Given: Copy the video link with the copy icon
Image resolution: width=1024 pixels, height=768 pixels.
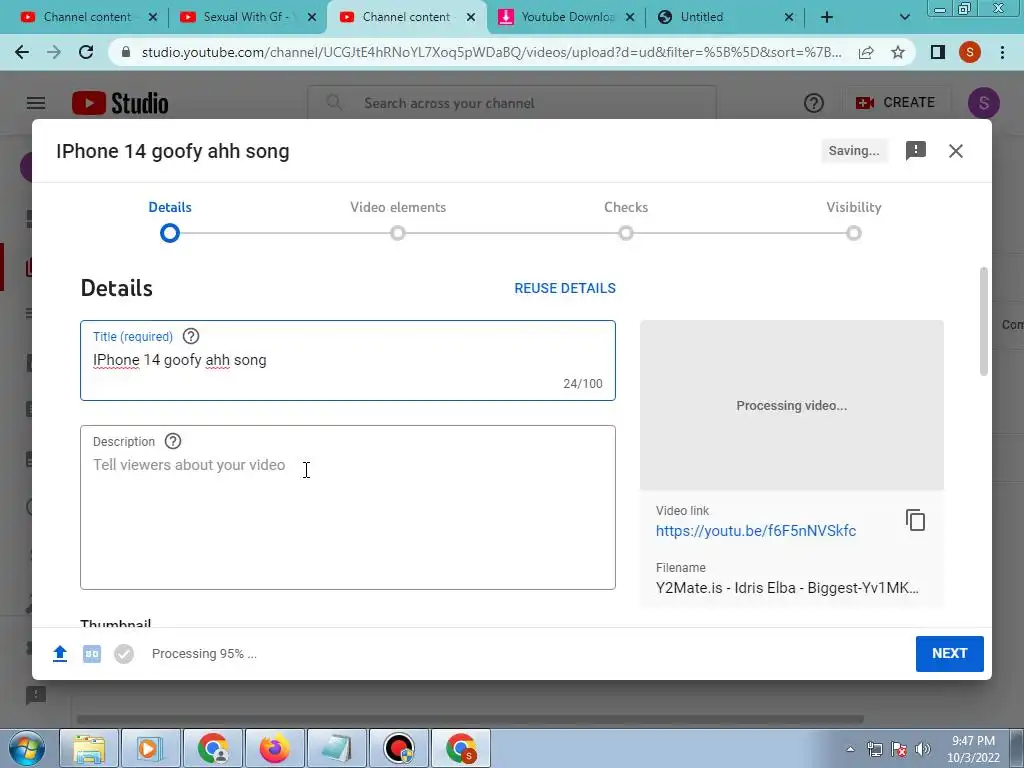Looking at the screenshot, I should click(915, 520).
